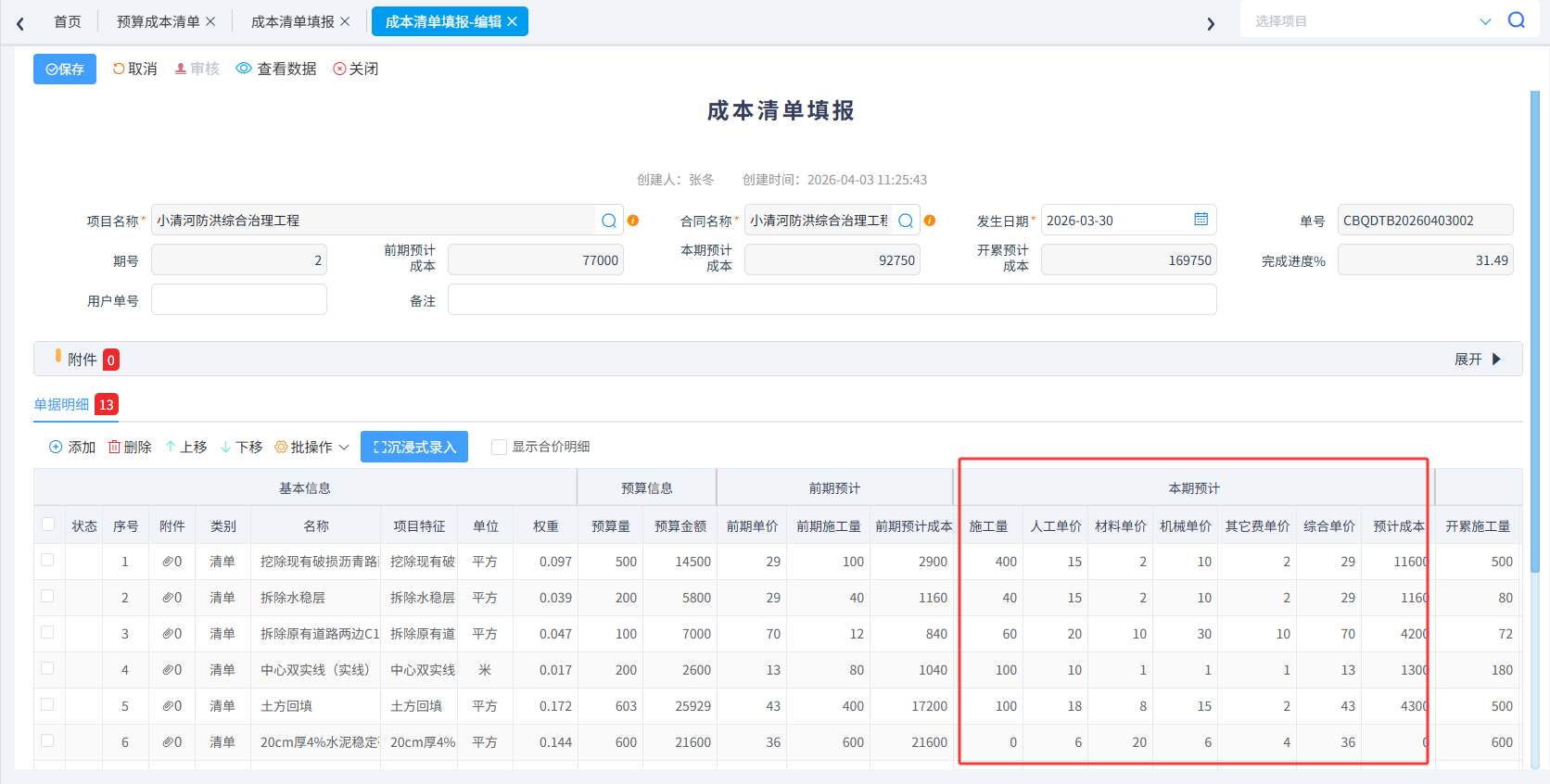Click 查看数据 to view data
Image resolution: width=1550 pixels, height=784 pixels.
pos(276,69)
